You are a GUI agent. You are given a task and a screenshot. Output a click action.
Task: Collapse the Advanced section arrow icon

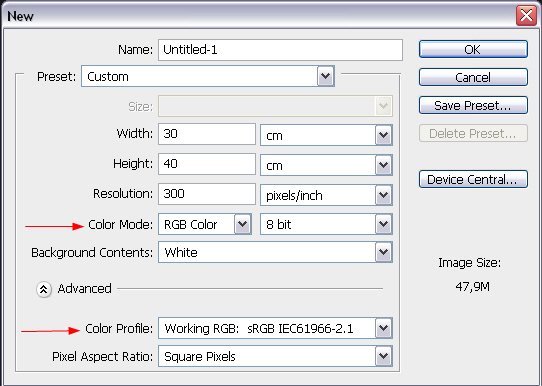pos(44,289)
